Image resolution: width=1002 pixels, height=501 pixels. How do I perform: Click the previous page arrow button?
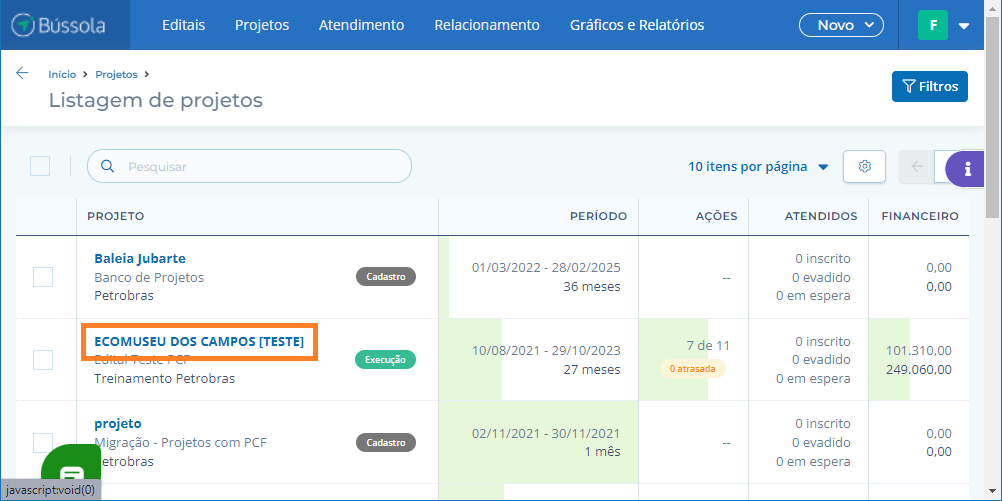917,167
